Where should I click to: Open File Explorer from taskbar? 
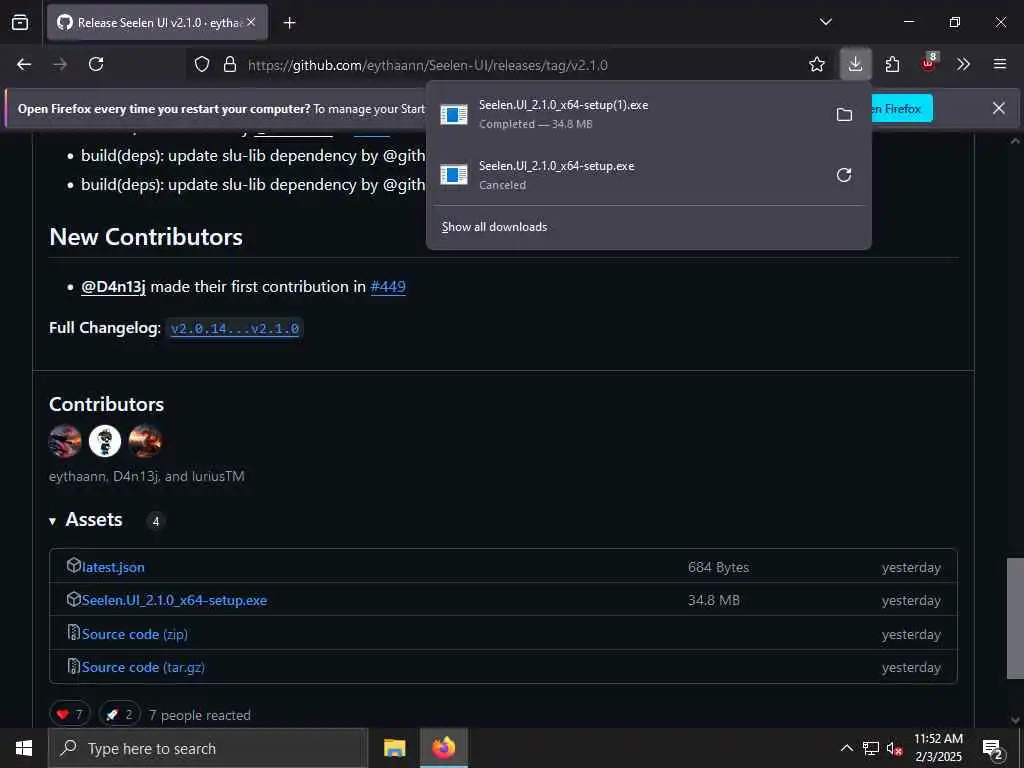coord(394,748)
